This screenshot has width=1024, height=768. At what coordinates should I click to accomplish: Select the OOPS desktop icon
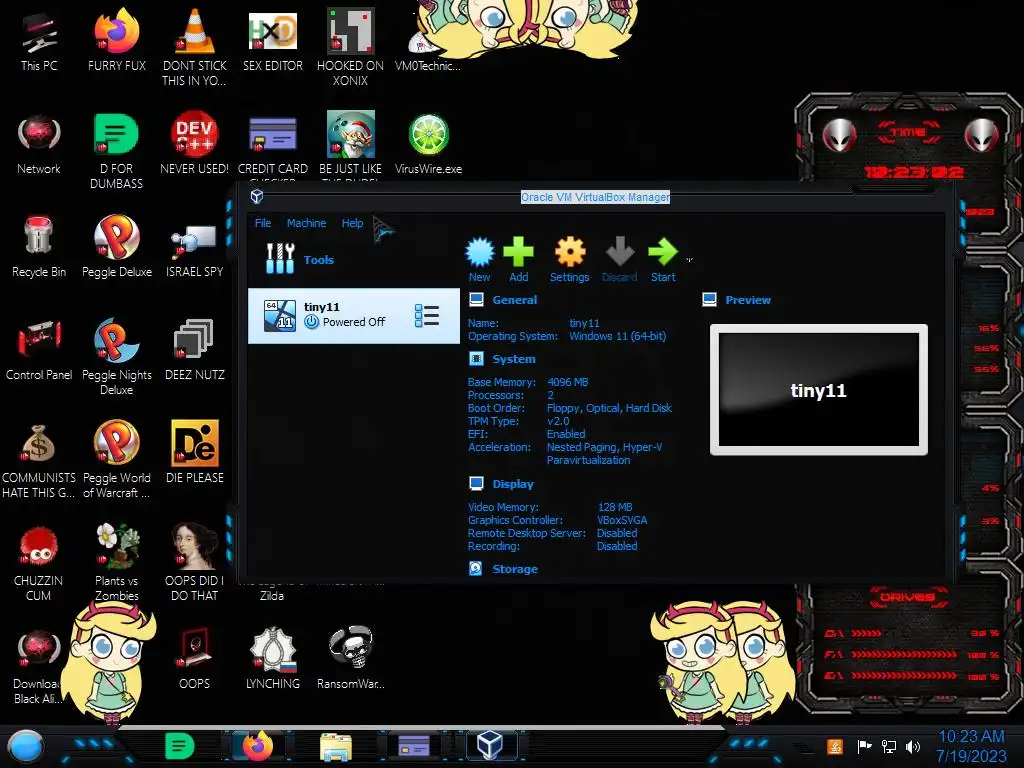click(x=195, y=659)
